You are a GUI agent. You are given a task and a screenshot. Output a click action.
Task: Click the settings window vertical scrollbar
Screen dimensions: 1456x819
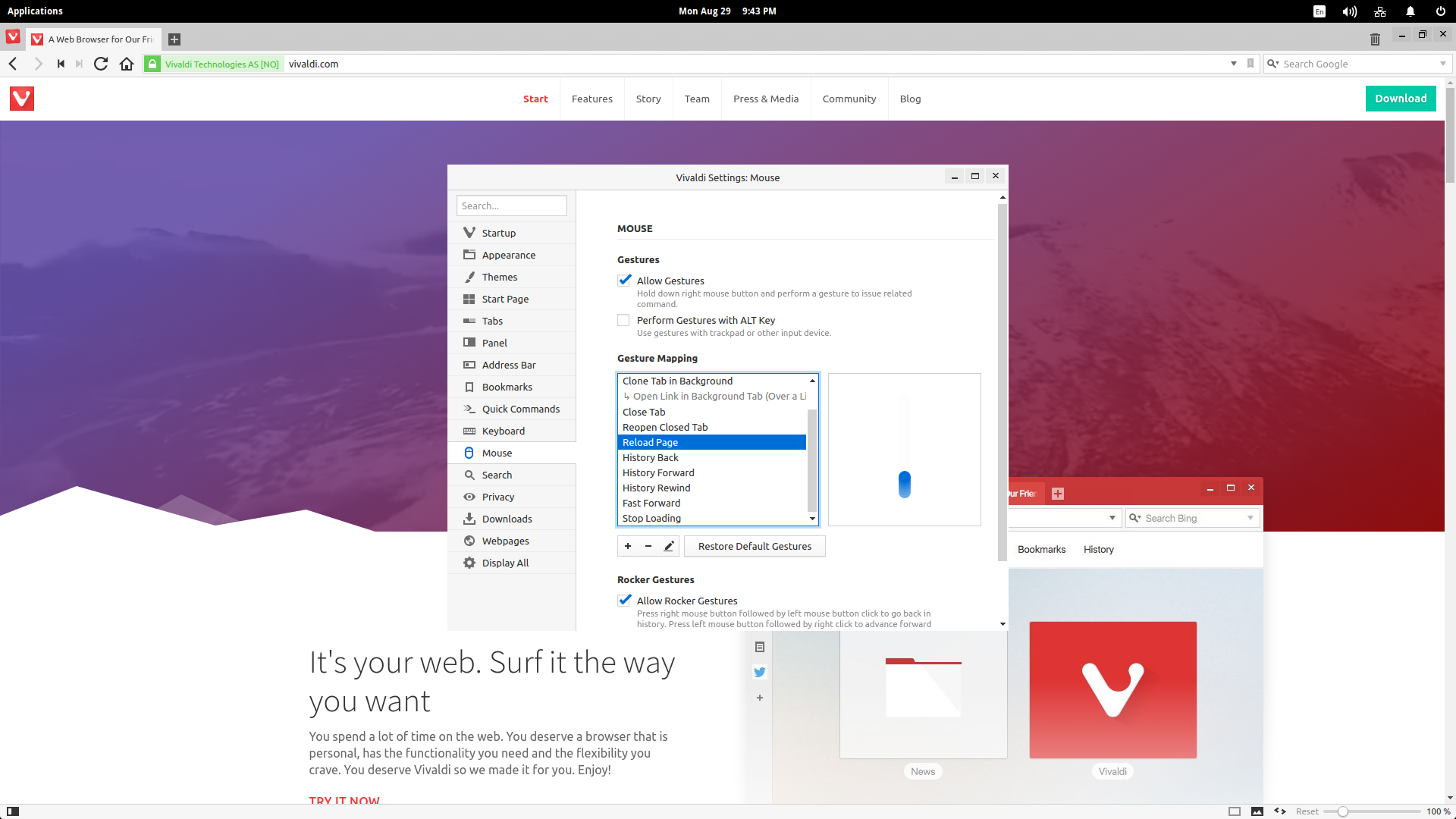coord(1003,381)
